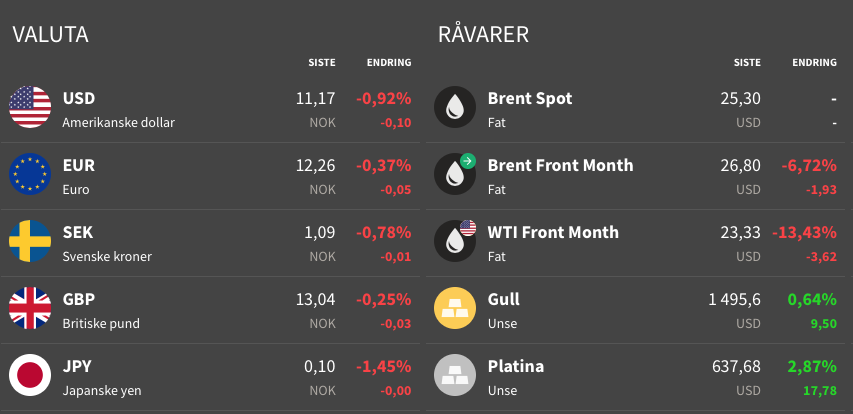Click the British flag icon for GBP
The height and width of the screenshot is (414, 853).
(30, 307)
